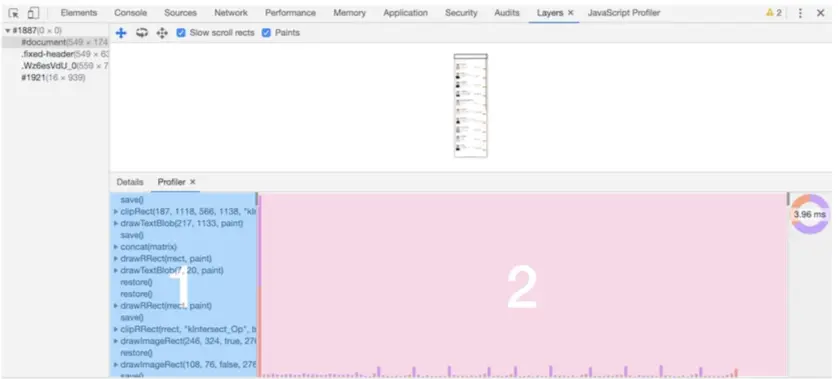
Task: Select the rotate mode tool
Action: pyautogui.click(x=142, y=33)
